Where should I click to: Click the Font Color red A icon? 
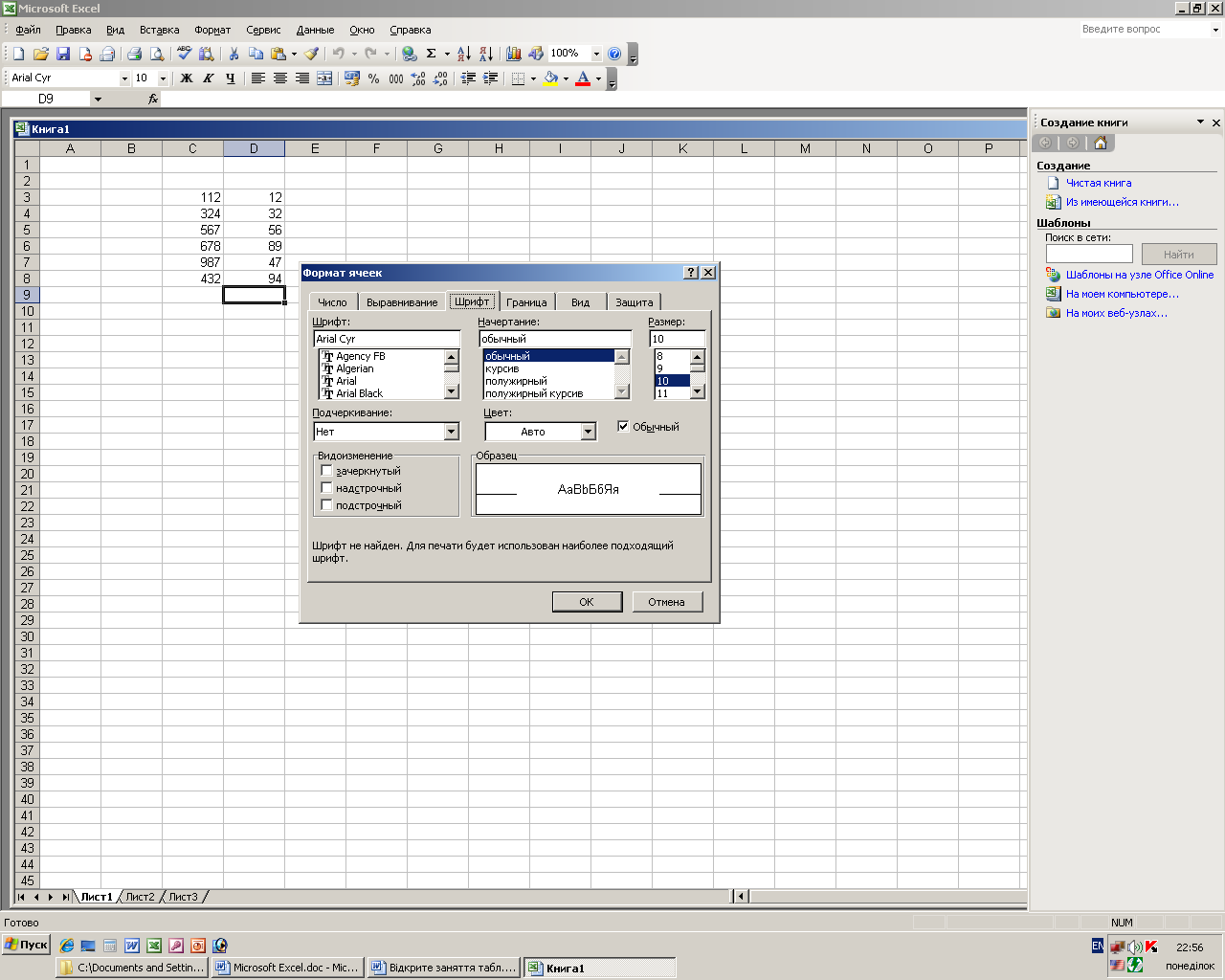tap(583, 78)
